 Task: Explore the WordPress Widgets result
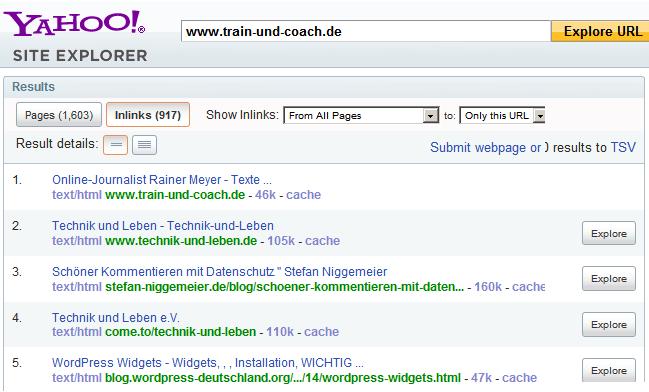609,370
